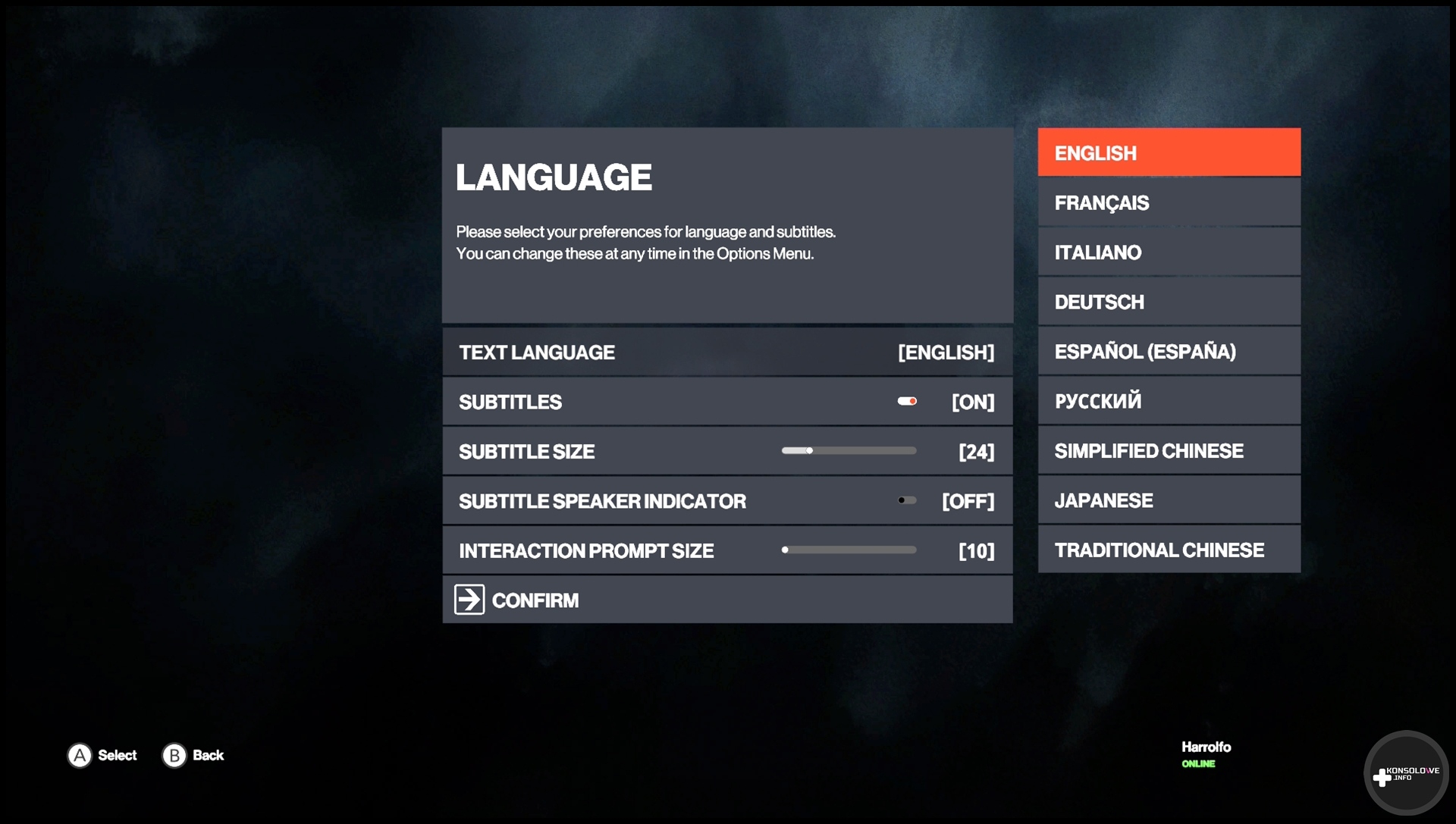Click the [ENGLISH] value in Text Language
1456x824 pixels.
tap(946, 352)
